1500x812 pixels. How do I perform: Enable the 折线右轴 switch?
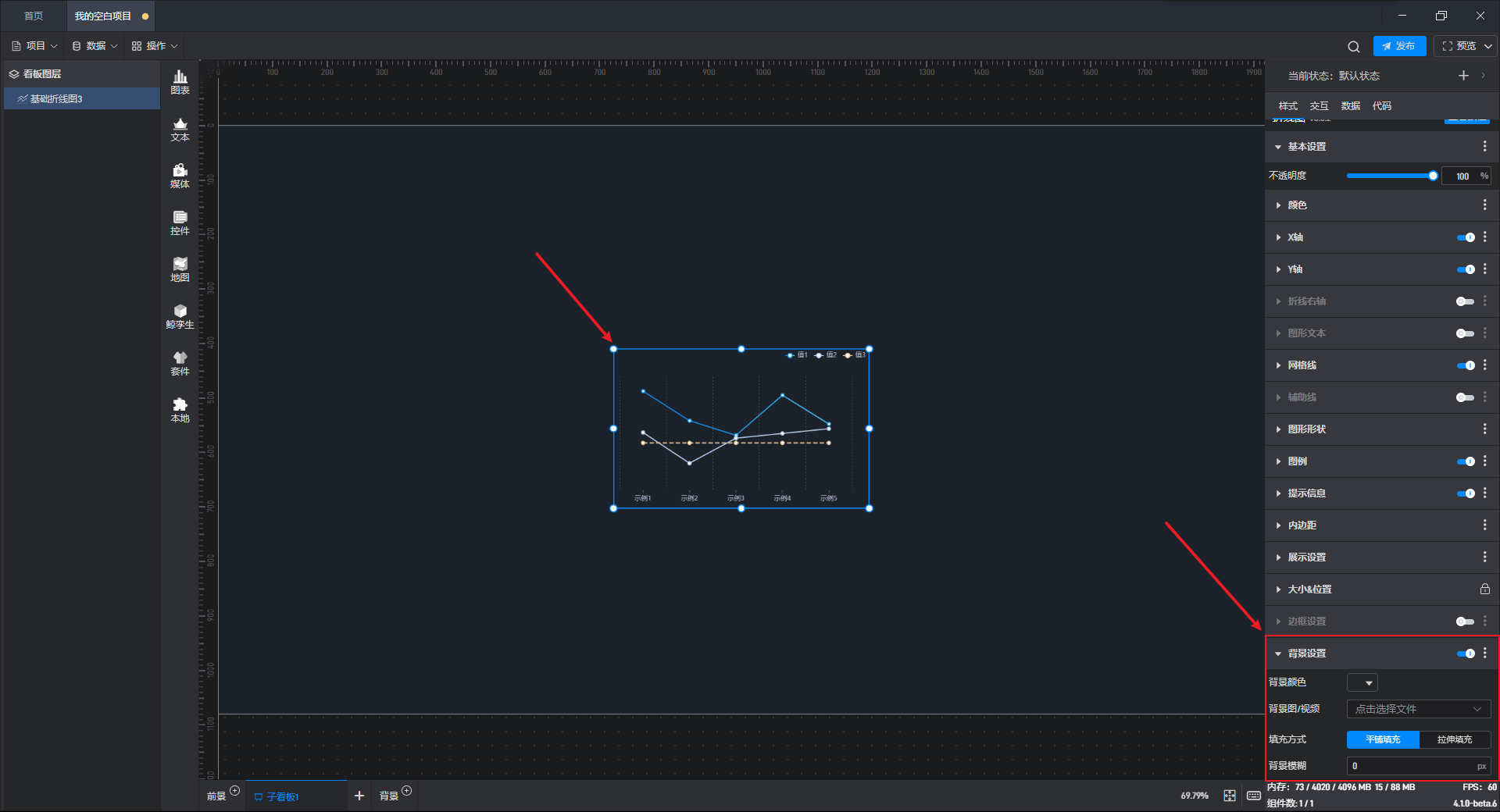tap(1466, 301)
